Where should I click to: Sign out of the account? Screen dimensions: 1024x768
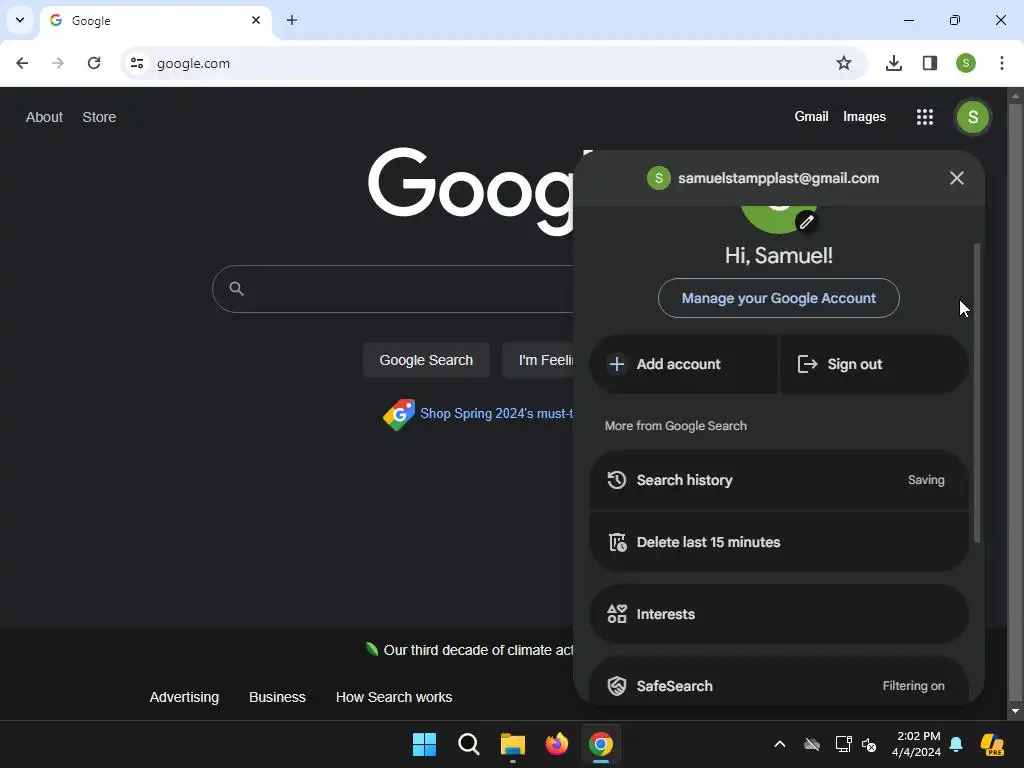click(874, 364)
